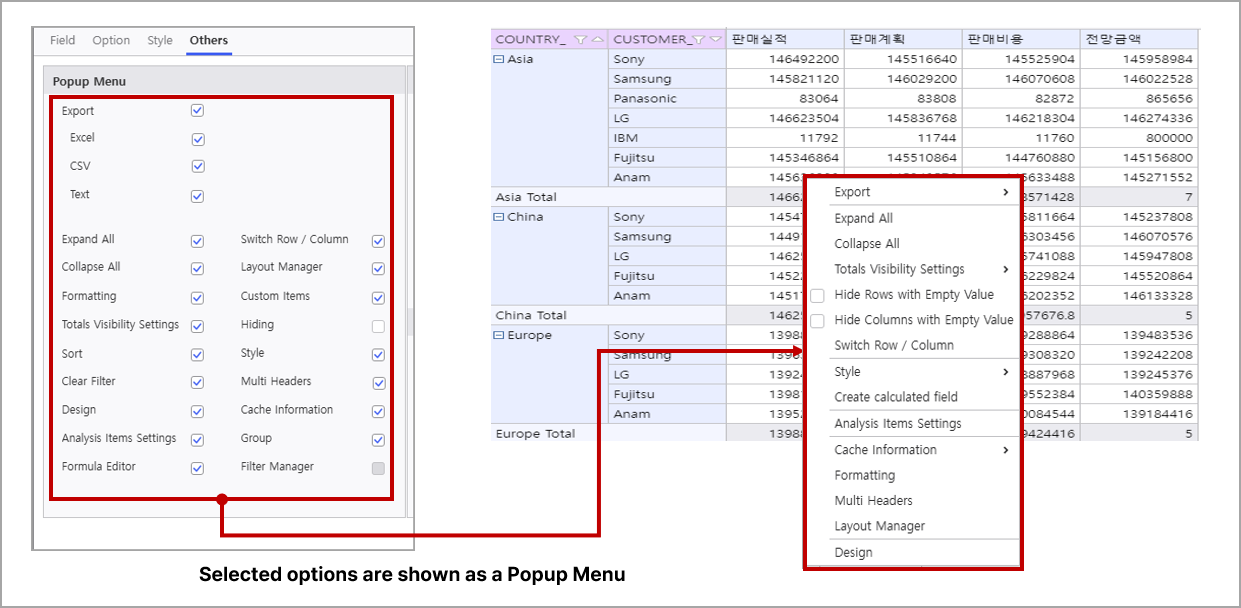This screenshot has width=1241, height=608.
Task: Uncheck the Excel export checkbox
Action: [197, 139]
